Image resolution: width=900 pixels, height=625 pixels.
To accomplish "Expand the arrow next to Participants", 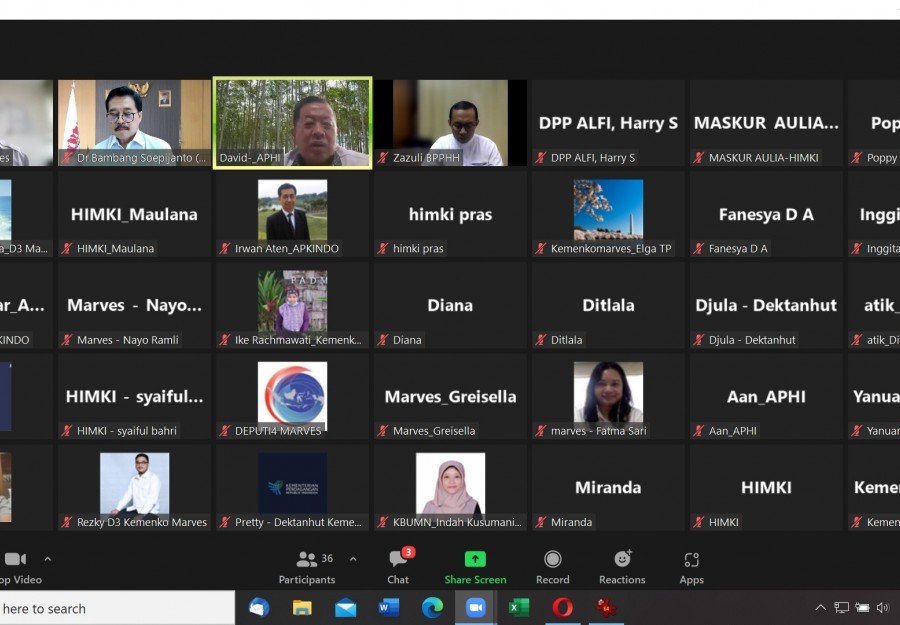I will pos(352,559).
